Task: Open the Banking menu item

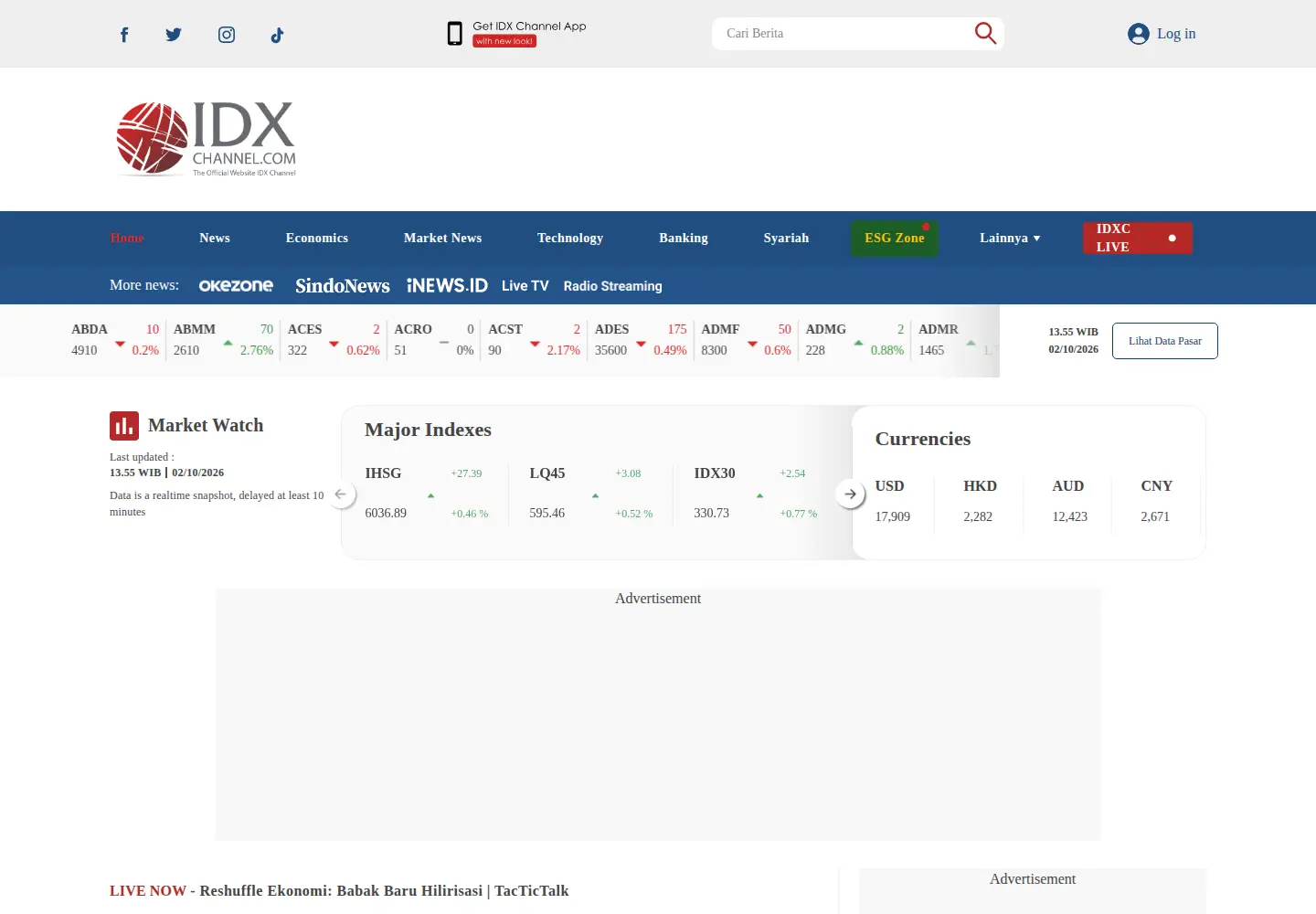Action: coord(684,238)
